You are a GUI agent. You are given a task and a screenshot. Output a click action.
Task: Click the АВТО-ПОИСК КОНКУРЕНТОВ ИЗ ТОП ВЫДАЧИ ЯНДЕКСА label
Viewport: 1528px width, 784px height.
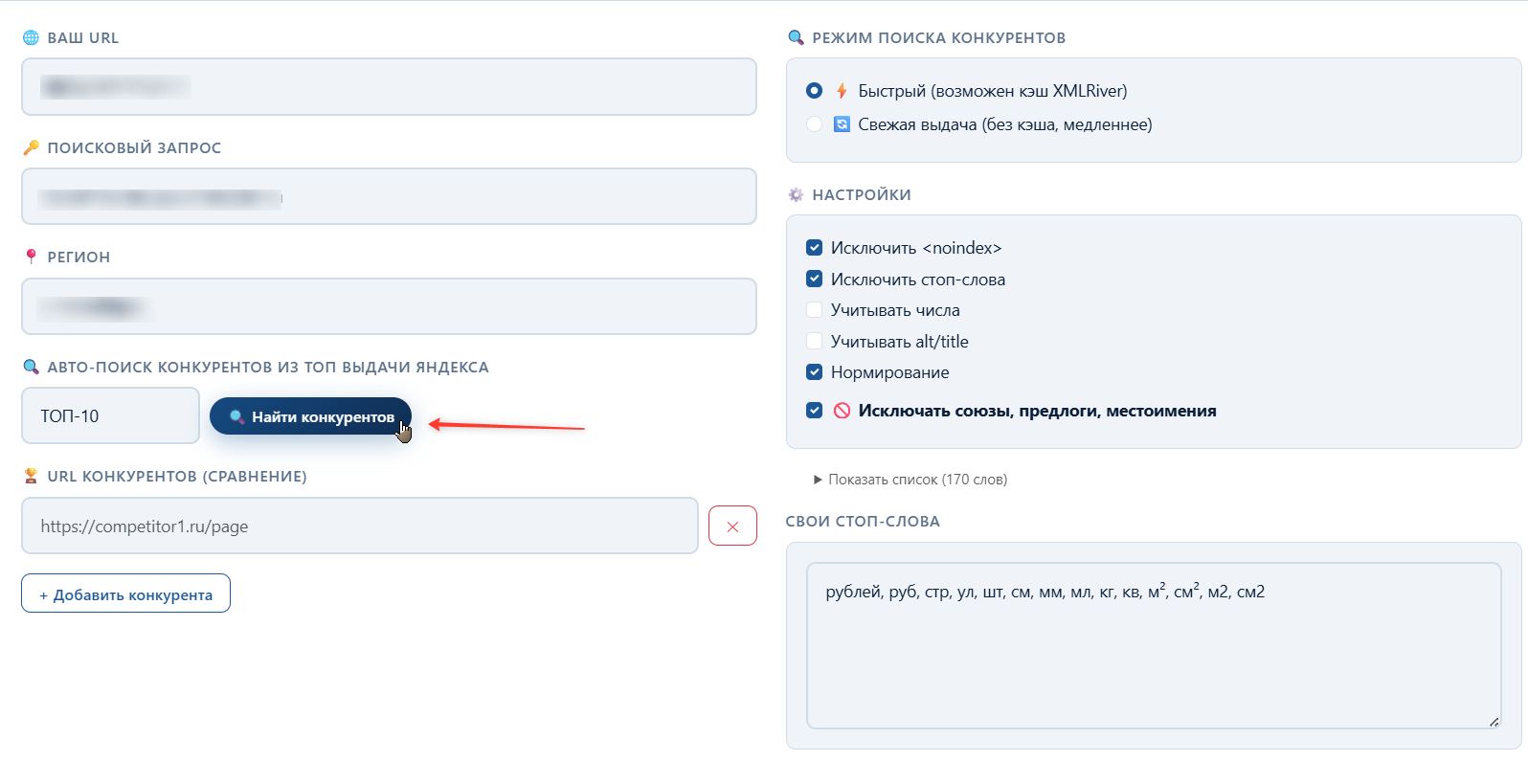(x=268, y=368)
